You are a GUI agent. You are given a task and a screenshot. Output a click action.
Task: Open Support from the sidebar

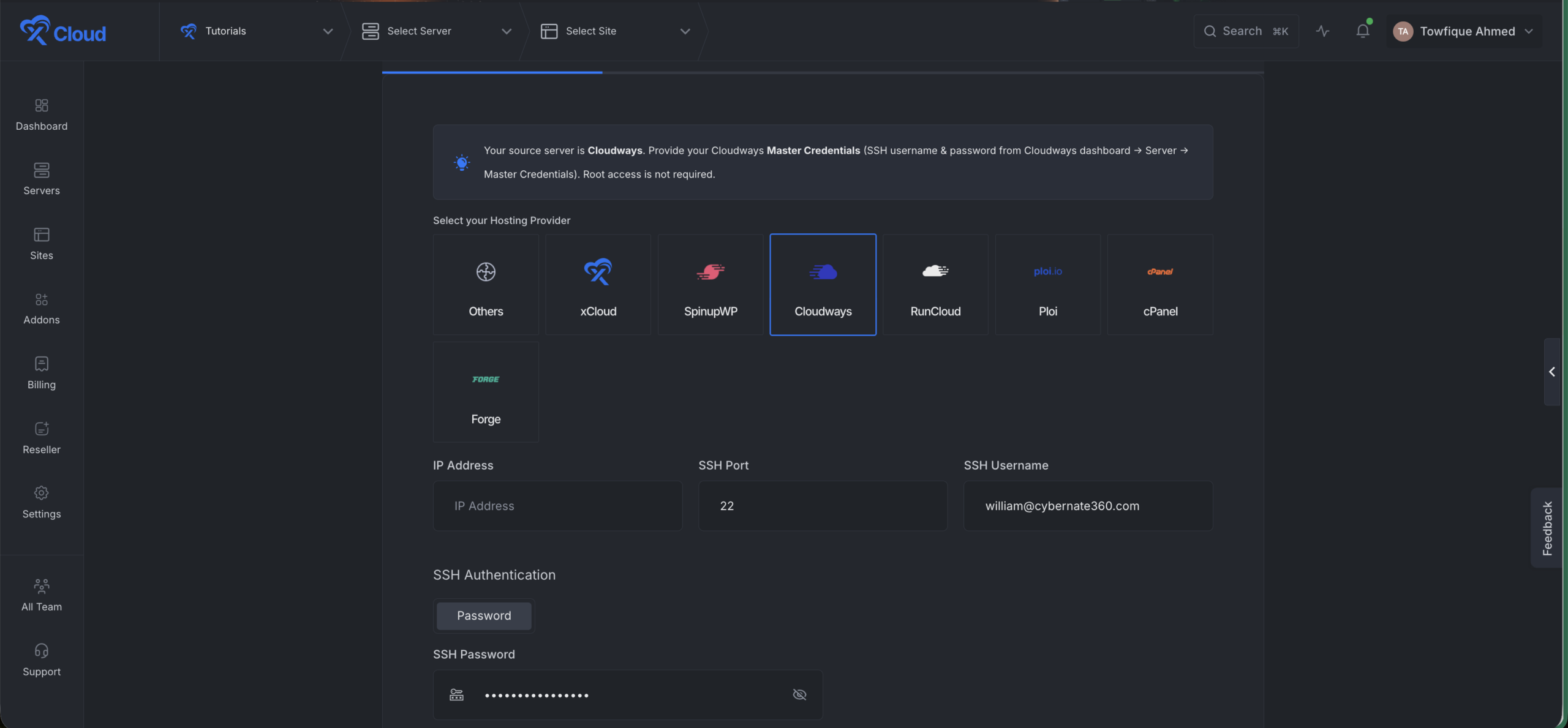click(x=42, y=661)
